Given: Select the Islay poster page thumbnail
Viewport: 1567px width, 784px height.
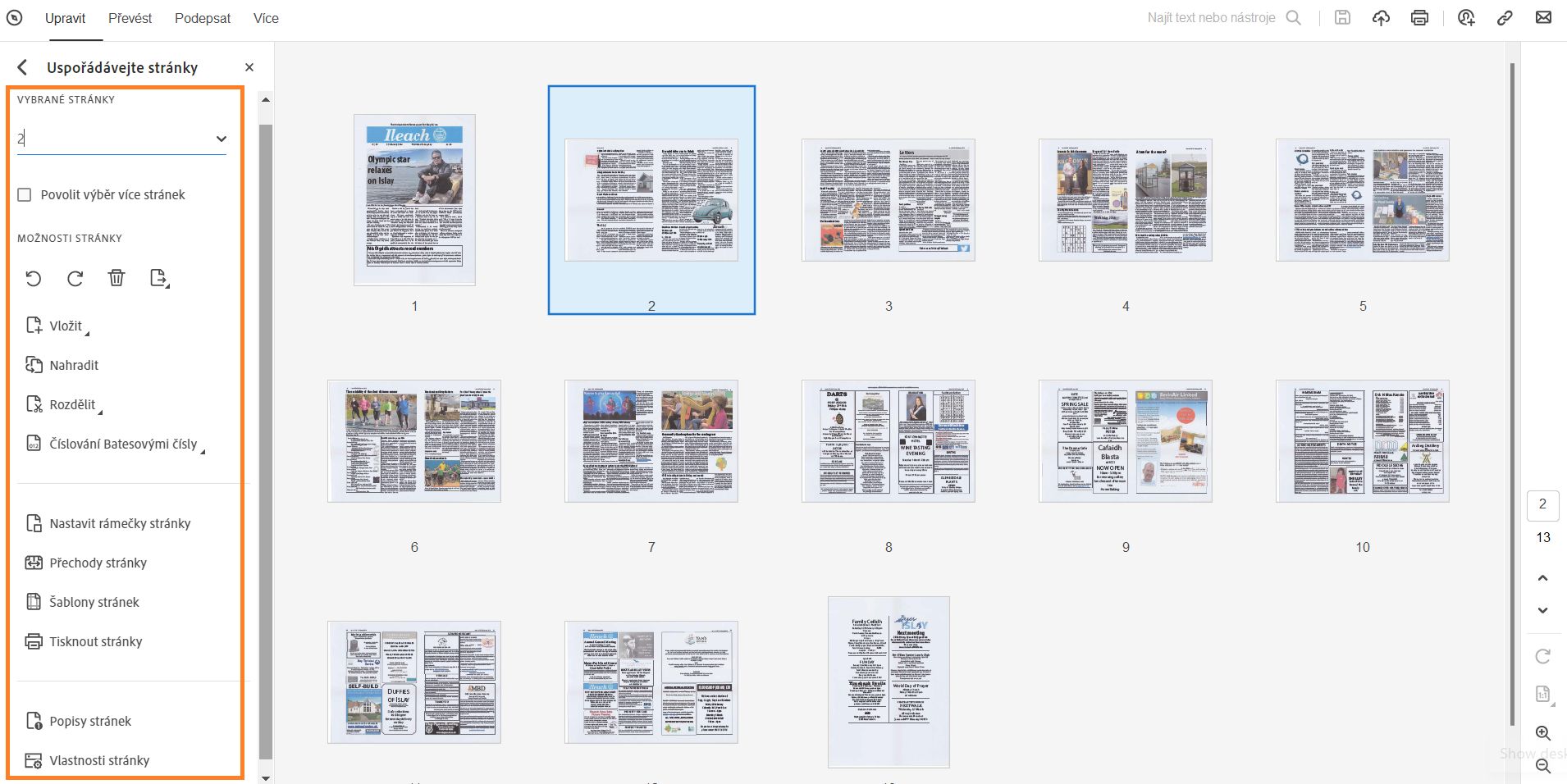Looking at the screenshot, I should click(889, 682).
